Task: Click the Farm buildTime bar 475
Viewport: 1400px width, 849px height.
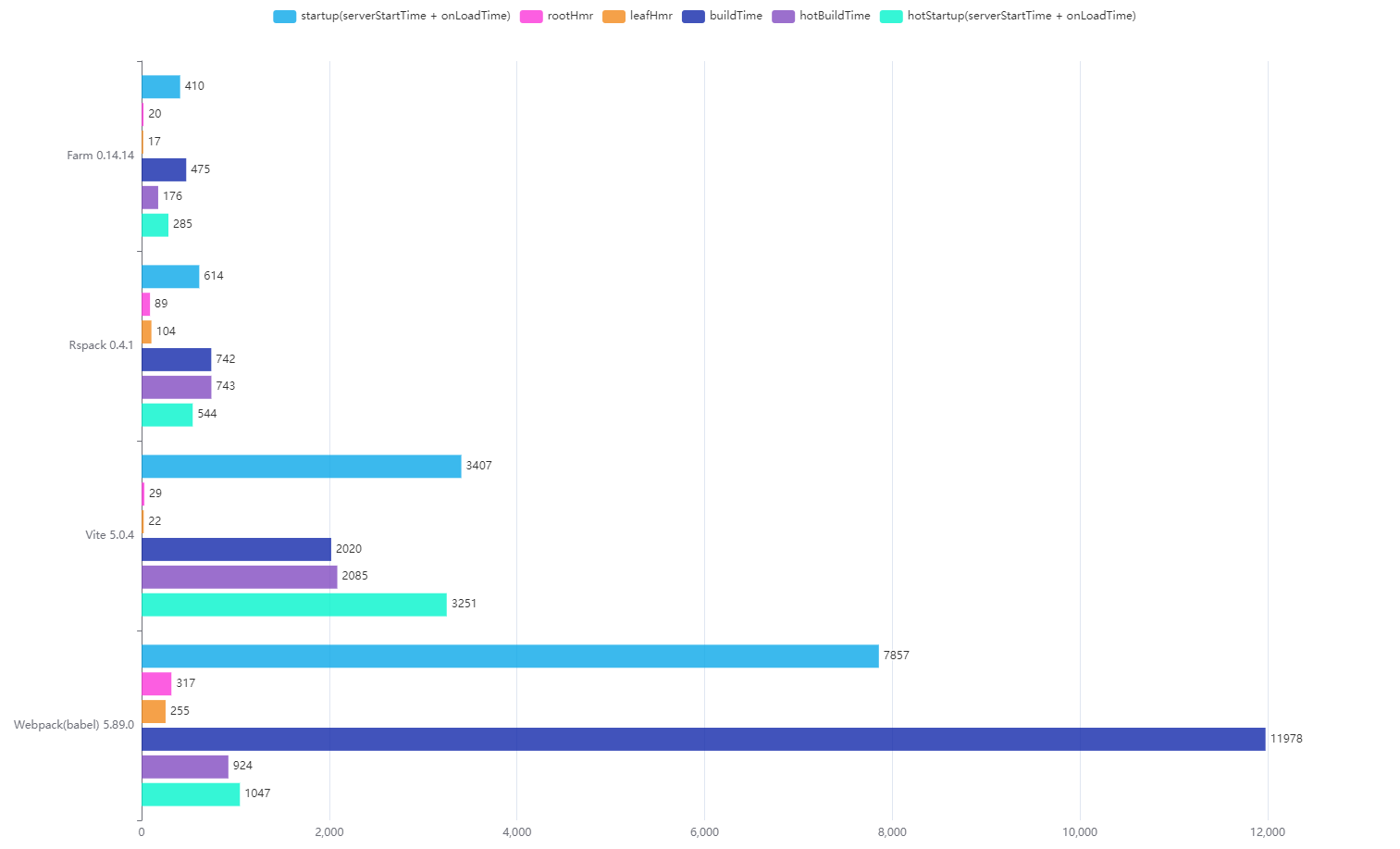Action: click(164, 169)
